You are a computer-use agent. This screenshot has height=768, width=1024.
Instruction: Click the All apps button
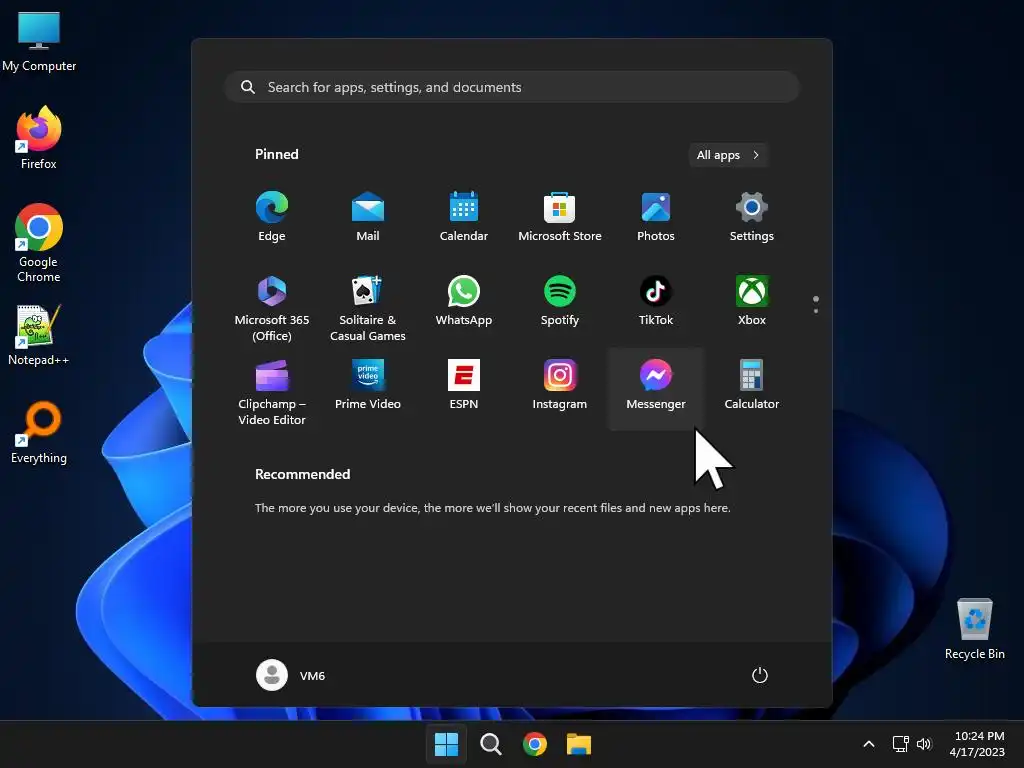pyautogui.click(x=728, y=155)
